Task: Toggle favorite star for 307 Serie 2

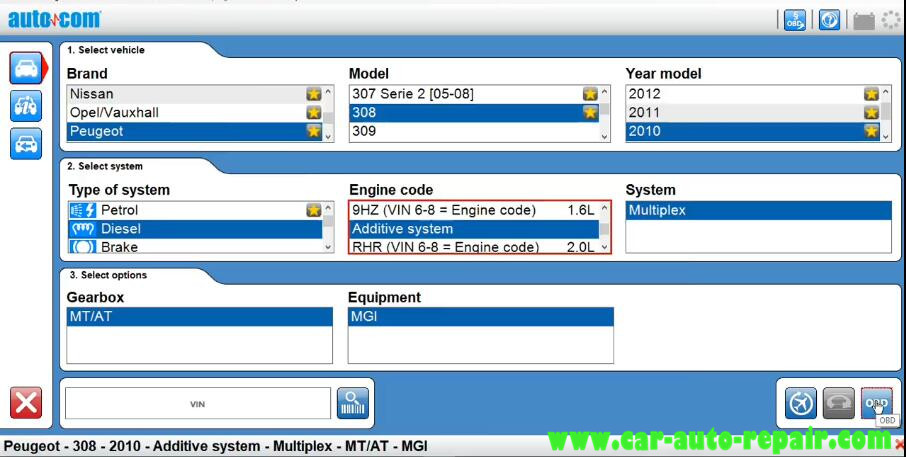Action: 590,94
